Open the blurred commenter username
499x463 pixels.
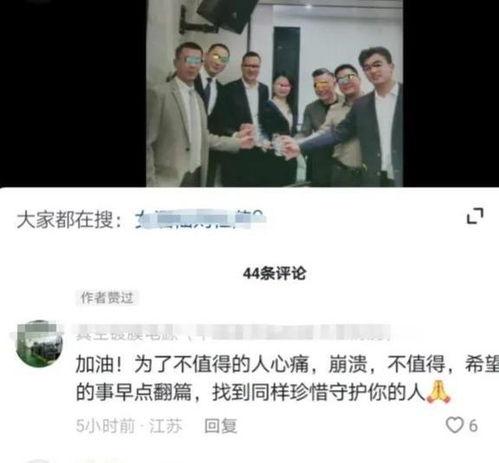click(233, 332)
